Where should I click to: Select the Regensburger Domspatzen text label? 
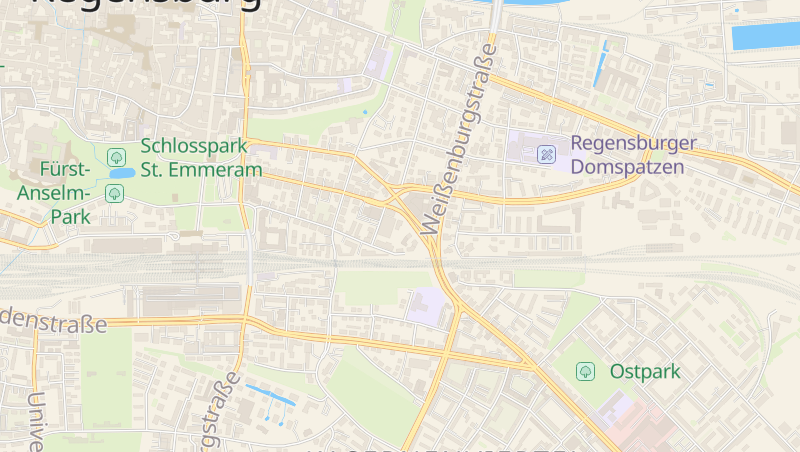(x=633, y=155)
